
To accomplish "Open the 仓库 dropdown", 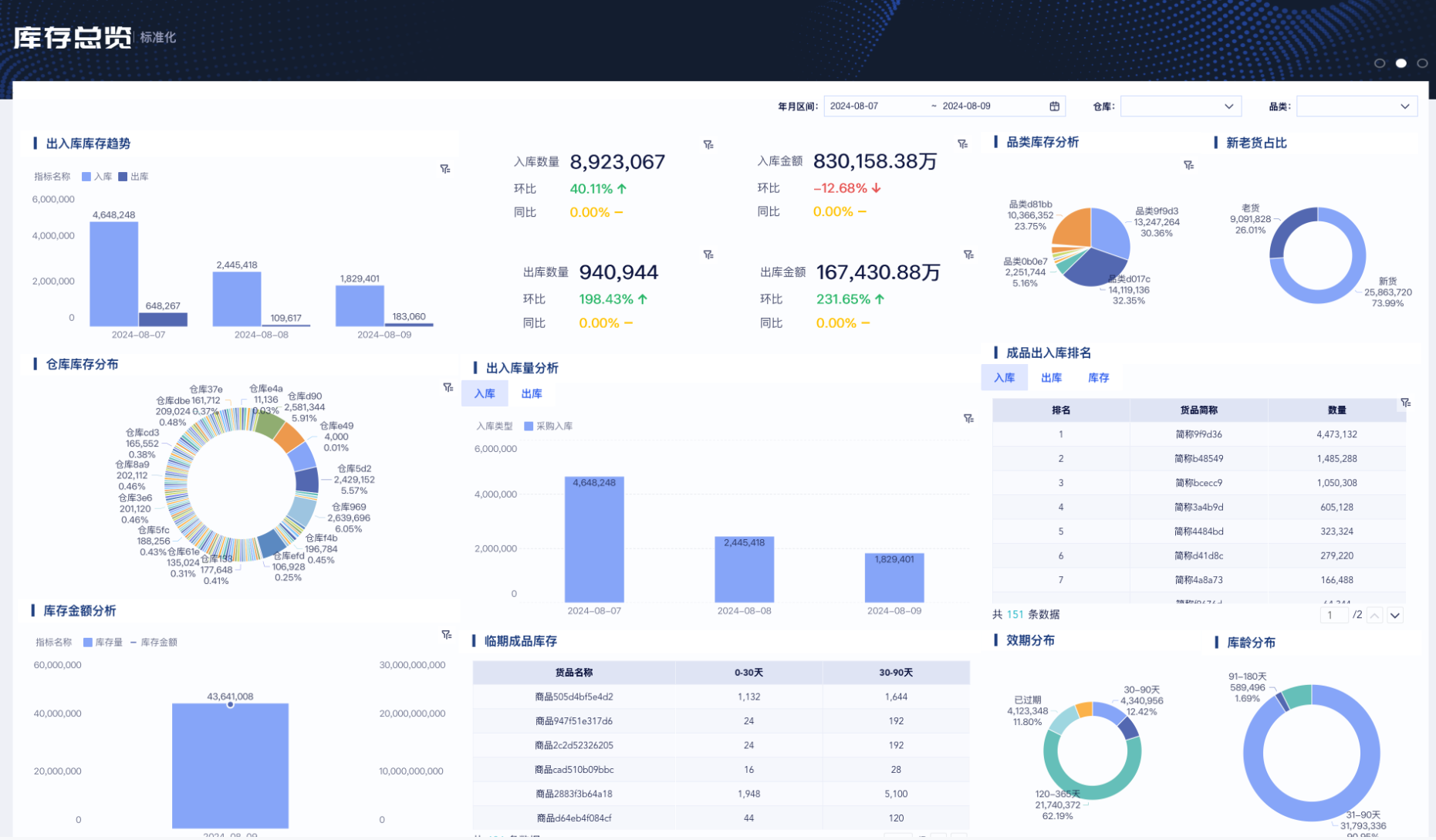I will tap(1180, 106).
